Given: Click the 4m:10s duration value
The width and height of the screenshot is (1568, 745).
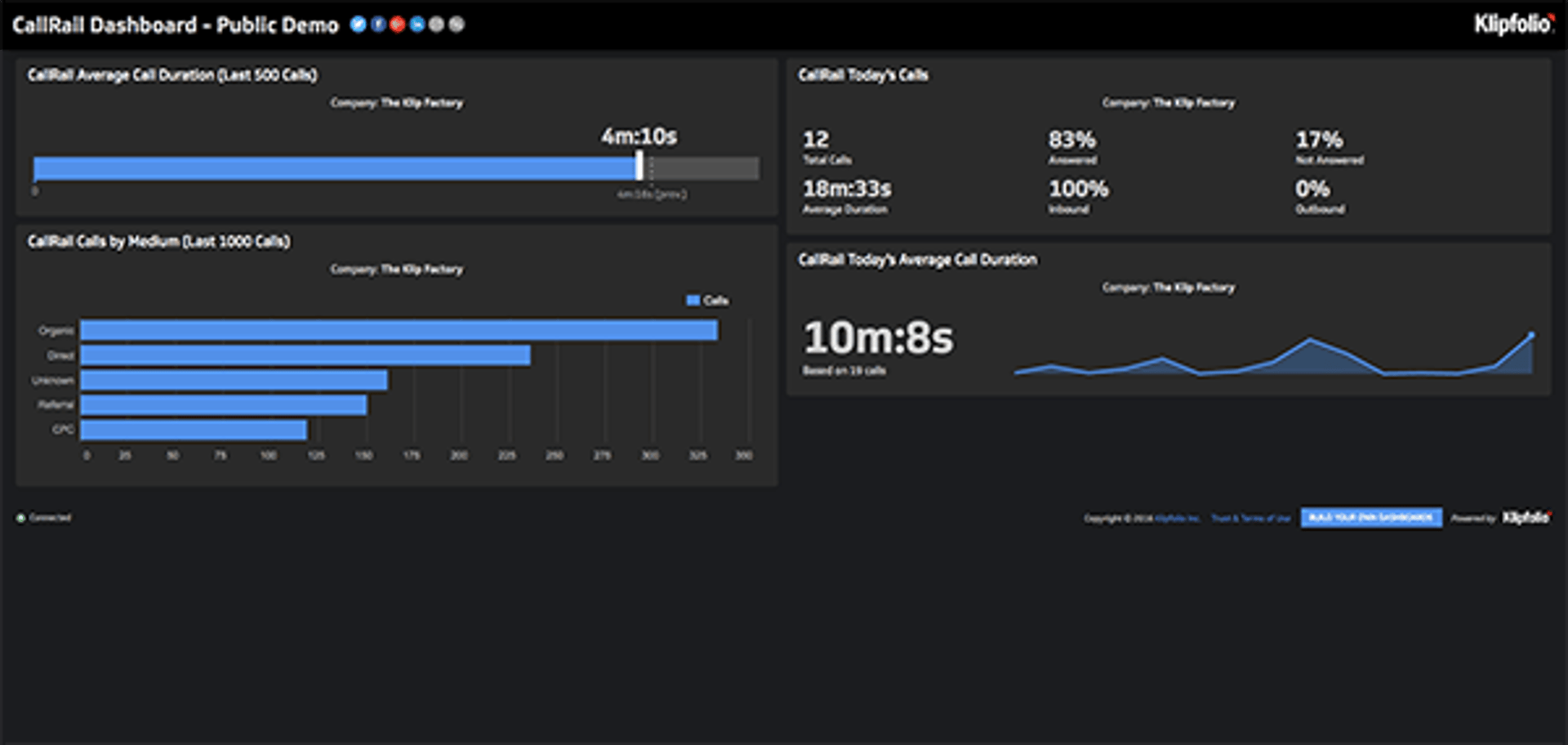Looking at the screenshot, I should 639,136.
